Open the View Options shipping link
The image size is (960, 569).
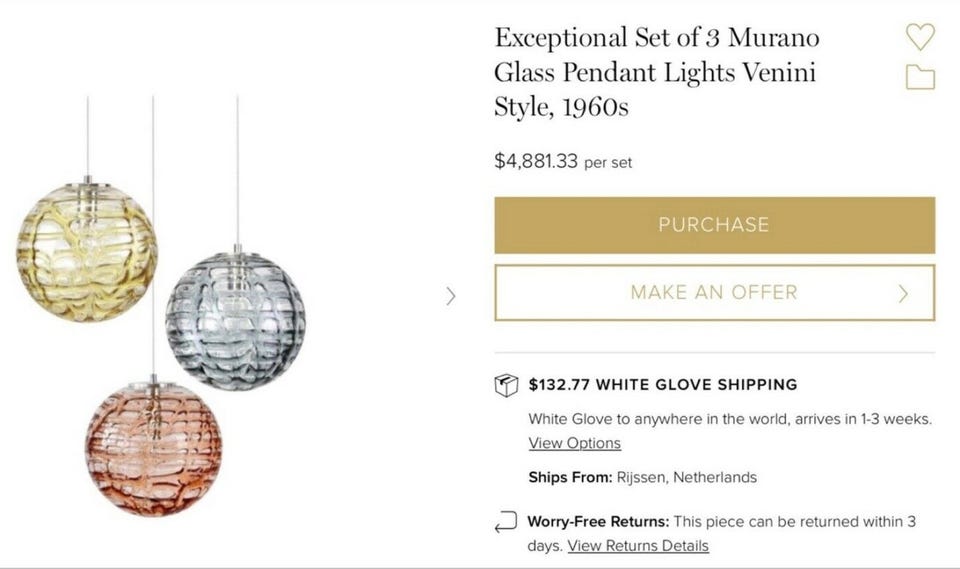(x=575, y=443)
